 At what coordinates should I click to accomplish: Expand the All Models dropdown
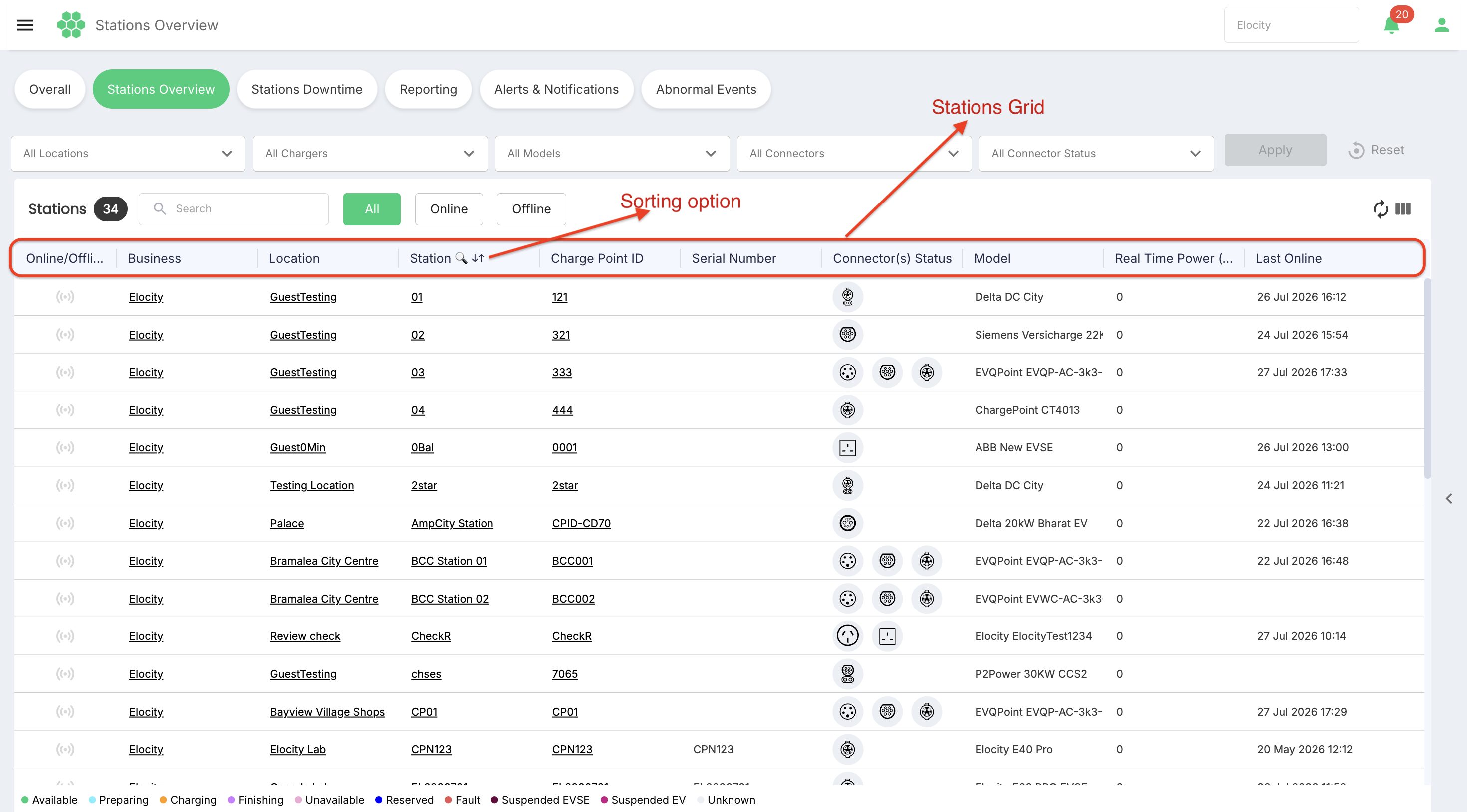612,153
